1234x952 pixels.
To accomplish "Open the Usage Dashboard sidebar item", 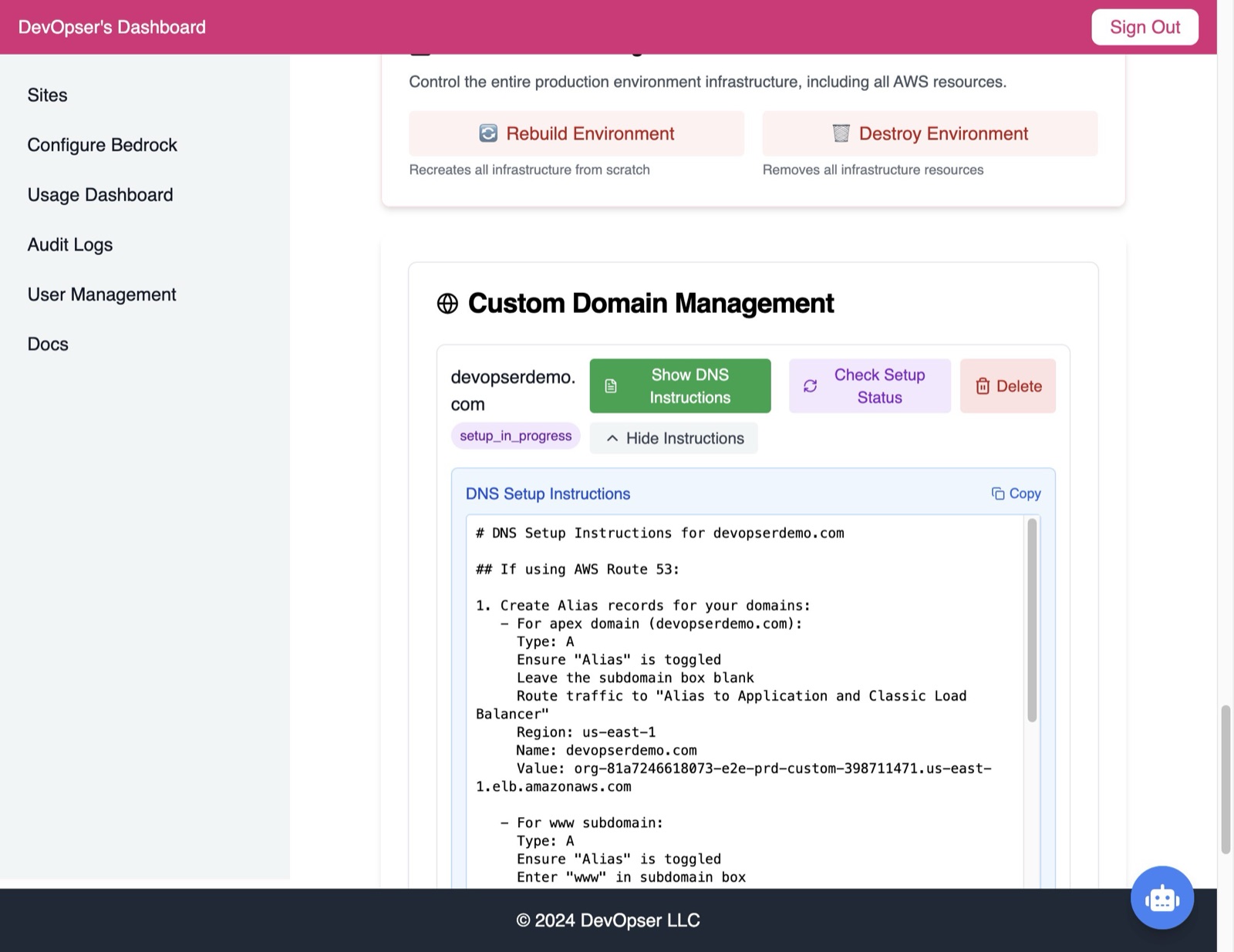I will [100, 195].
